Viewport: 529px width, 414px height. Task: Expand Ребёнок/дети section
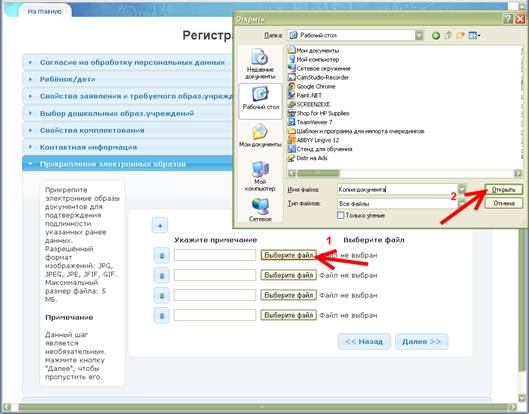127,79
